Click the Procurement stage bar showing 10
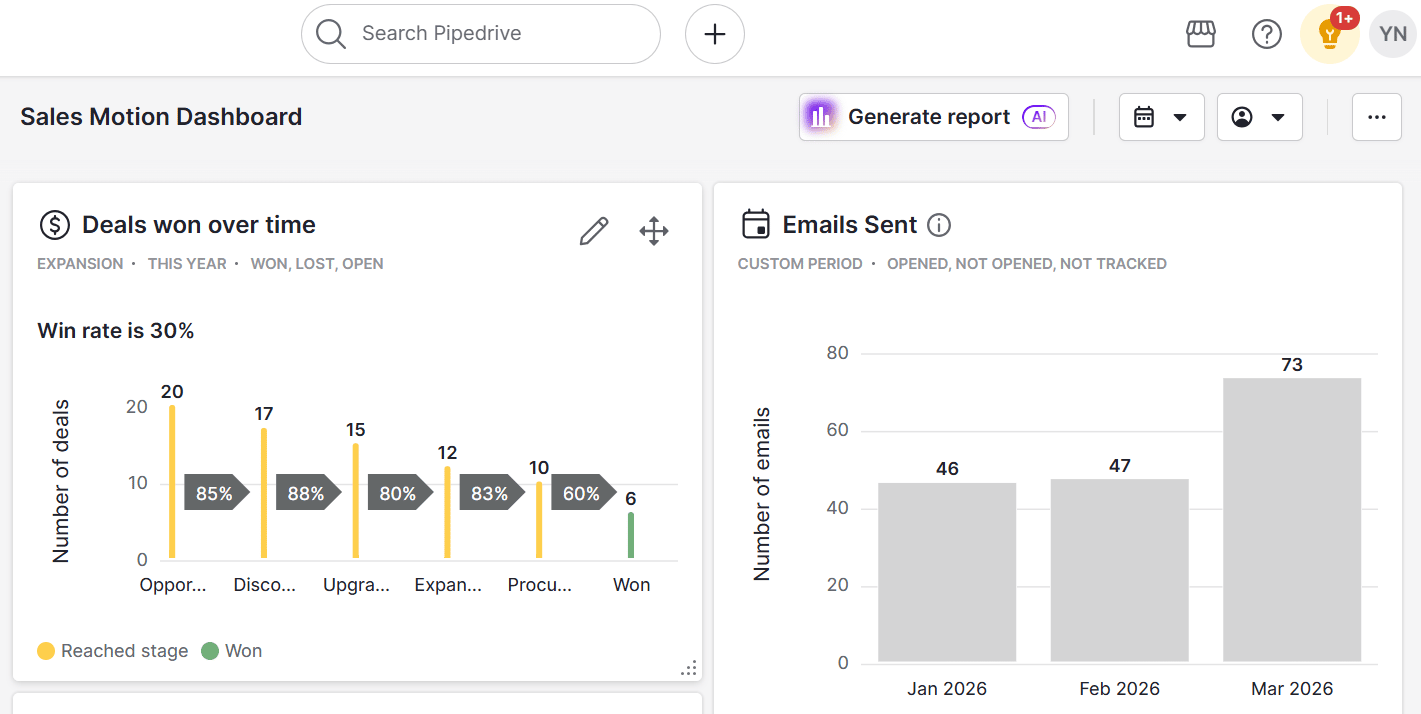The image size is (1421, 714). coord(539,520)
